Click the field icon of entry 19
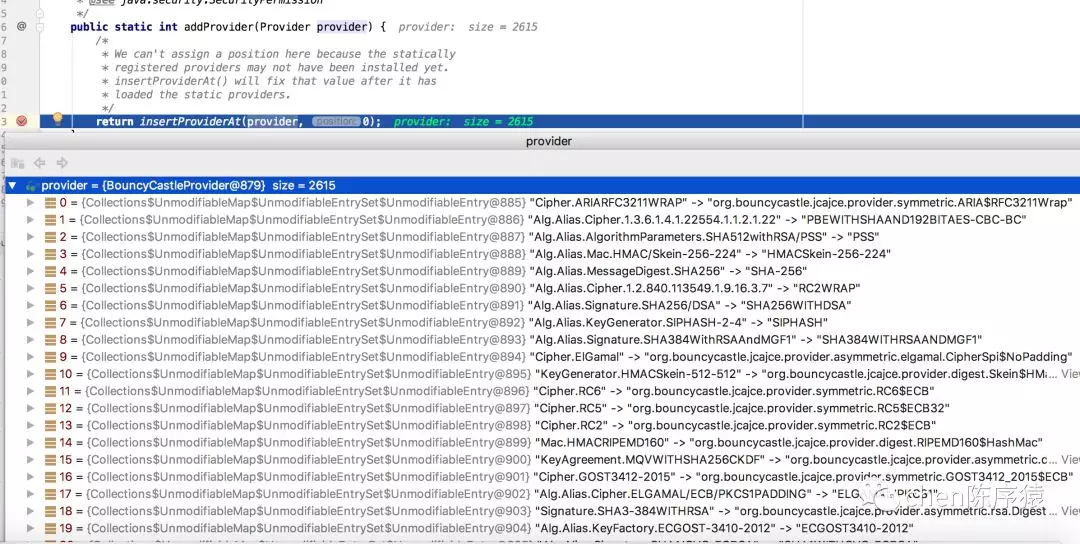The image size is (1080, 544). (x=50, y=528)
